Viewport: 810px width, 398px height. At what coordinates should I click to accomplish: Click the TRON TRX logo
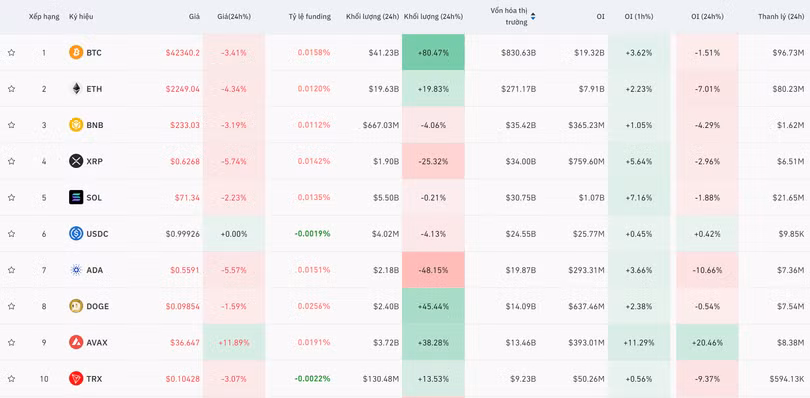pos(76,378)
